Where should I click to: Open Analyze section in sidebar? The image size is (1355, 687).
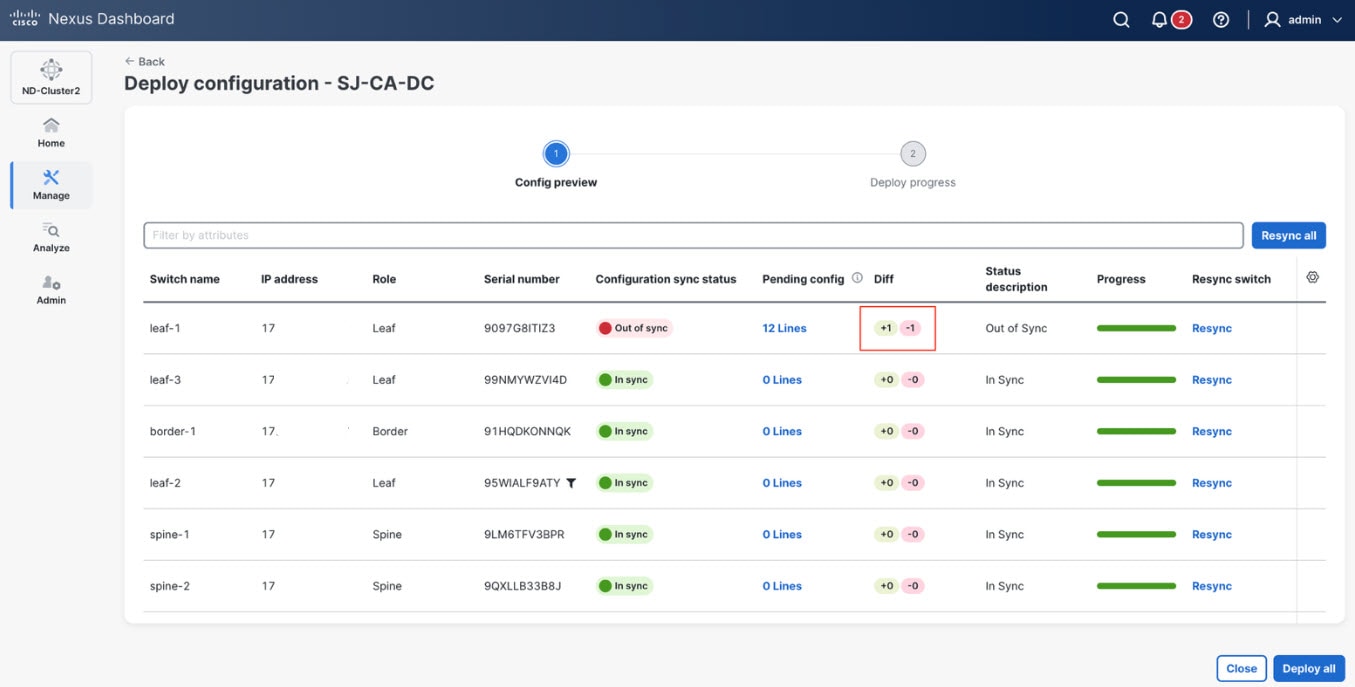tap(51, 237)
